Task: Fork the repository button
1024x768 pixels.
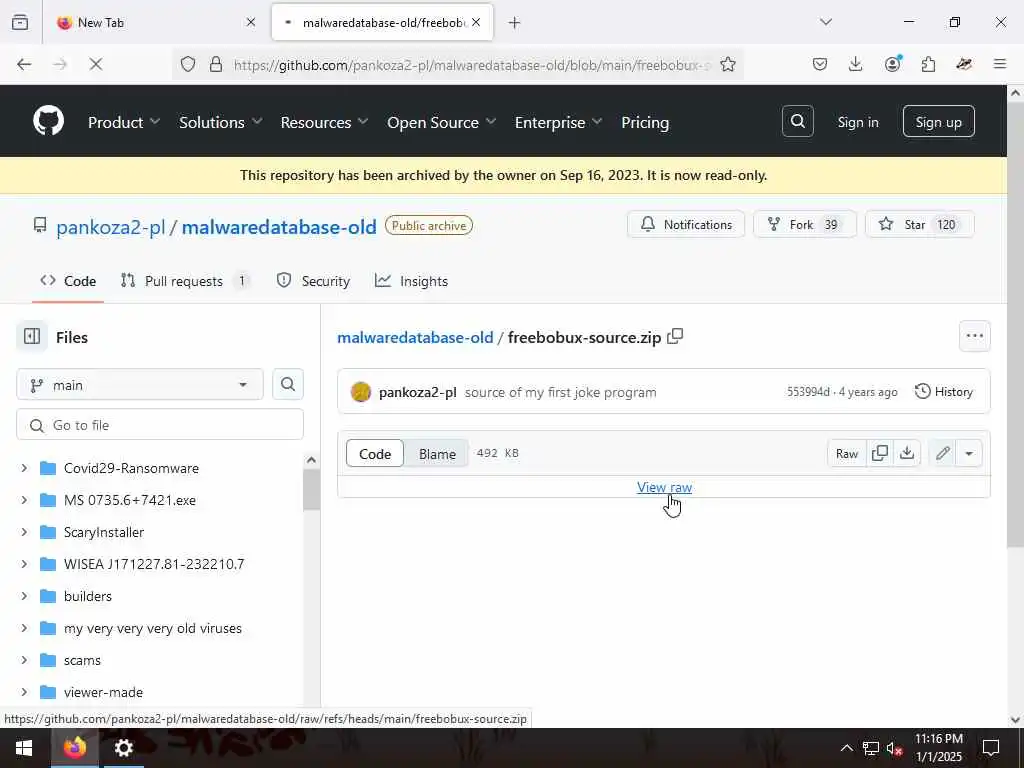Action: tap(805, 225)
